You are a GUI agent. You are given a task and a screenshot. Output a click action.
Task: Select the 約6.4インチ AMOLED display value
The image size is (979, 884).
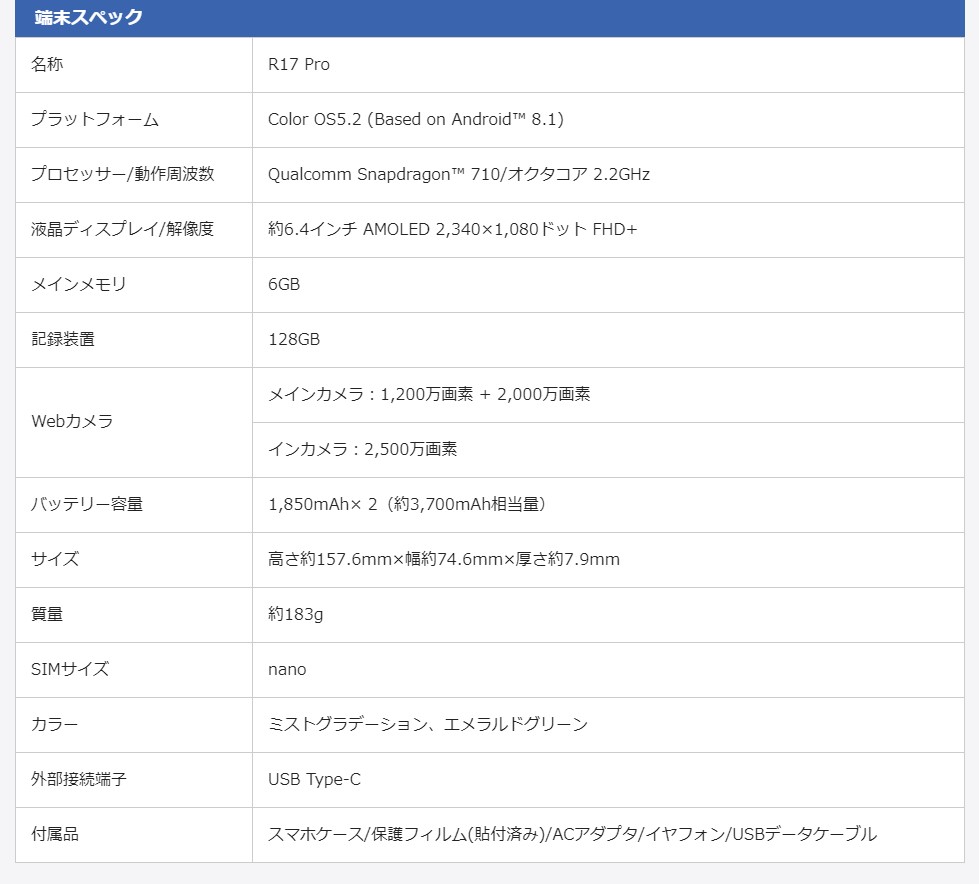point(452,229)
